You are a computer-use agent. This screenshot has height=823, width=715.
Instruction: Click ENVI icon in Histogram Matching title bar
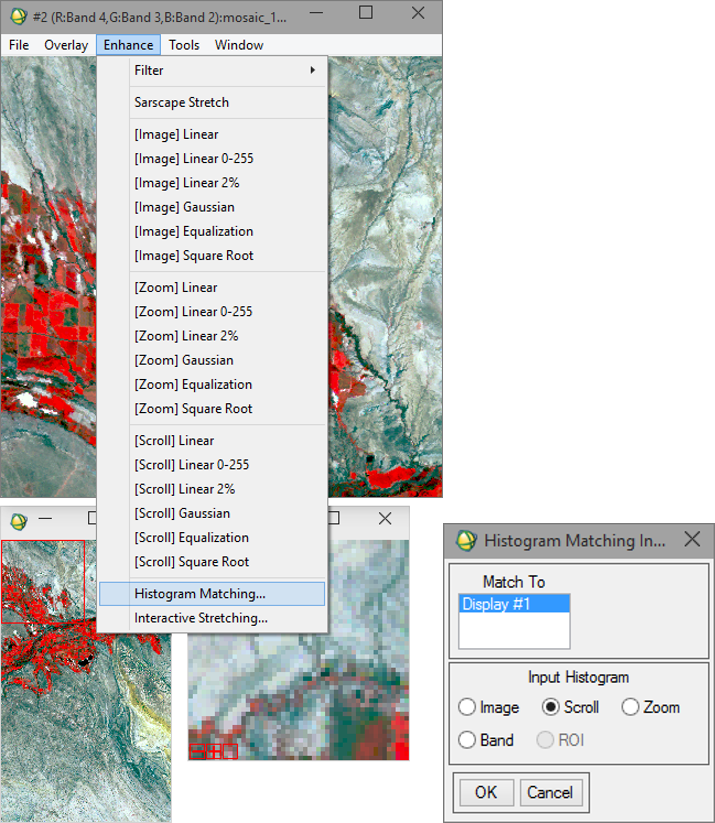[x=466, y=540]
